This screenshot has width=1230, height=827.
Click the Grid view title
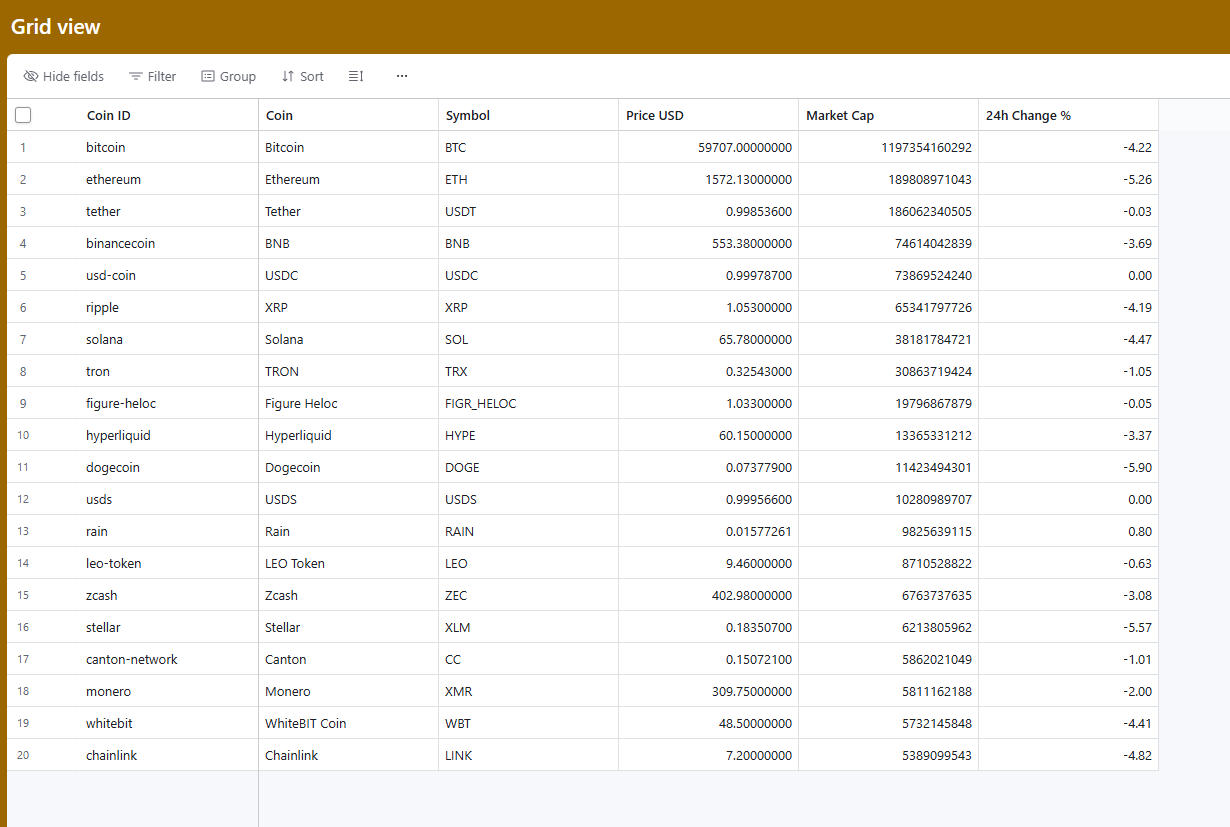click(x=56, y=27)
